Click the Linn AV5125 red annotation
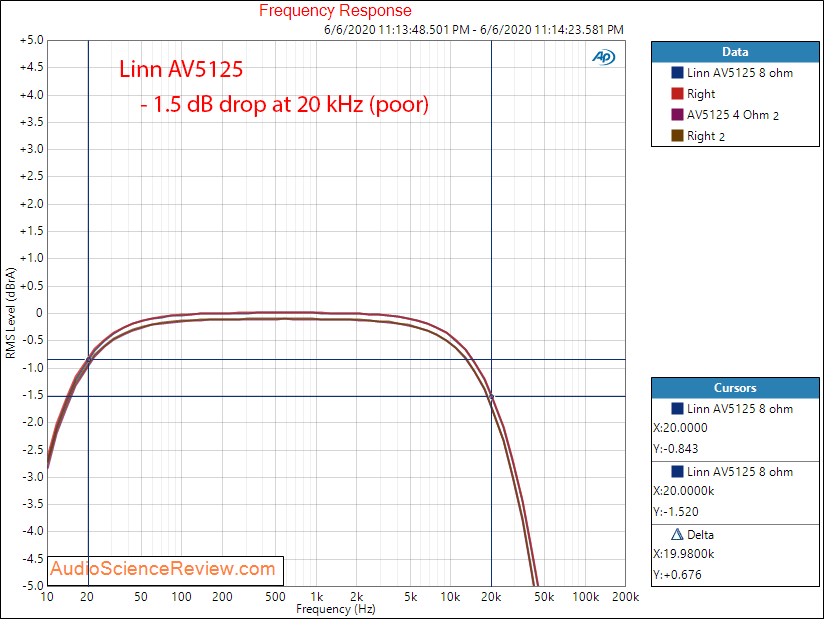 point(181,69)
